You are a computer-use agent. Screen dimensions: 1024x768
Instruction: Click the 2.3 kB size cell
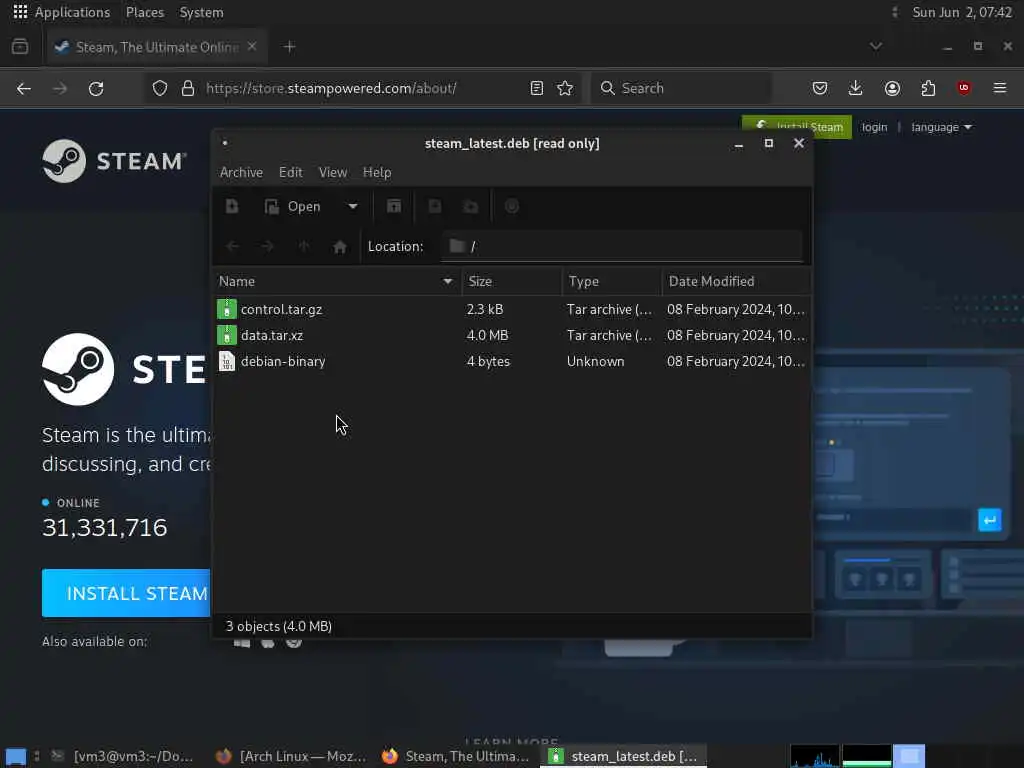tap(485, 310)
